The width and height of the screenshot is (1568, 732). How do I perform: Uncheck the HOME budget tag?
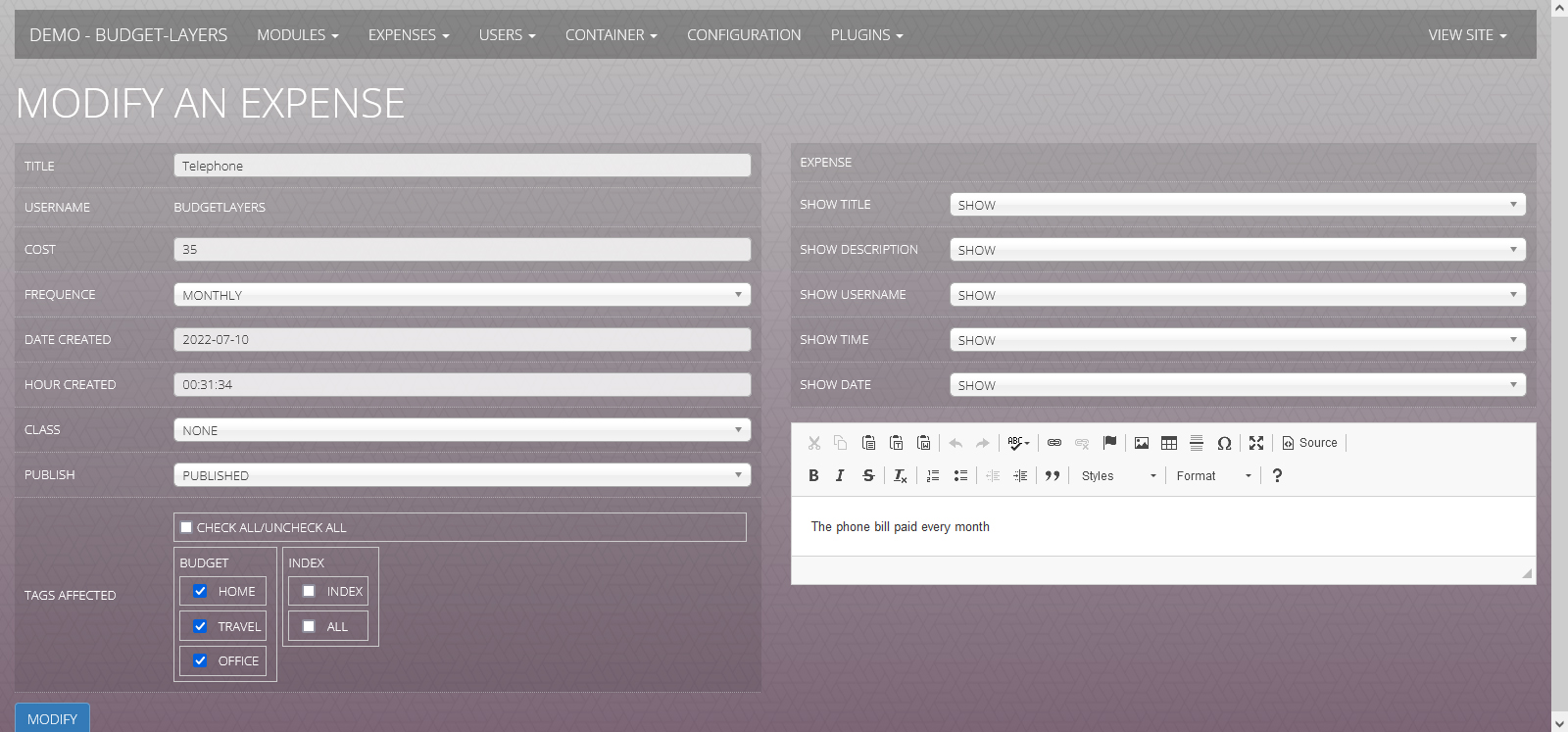pyautogui.click(x=201, y=591)
